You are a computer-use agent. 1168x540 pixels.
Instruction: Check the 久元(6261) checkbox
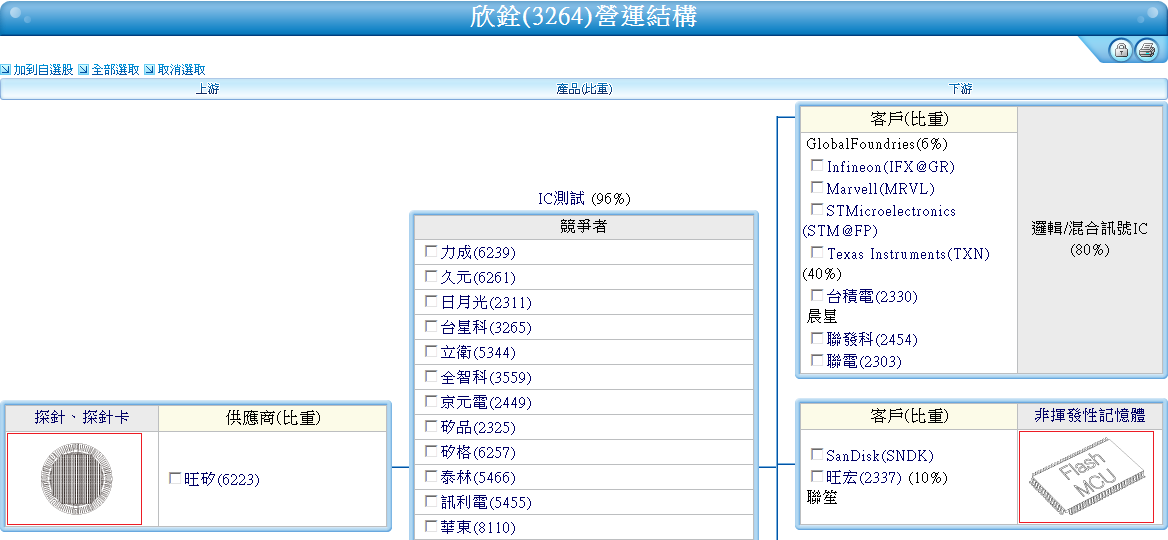click(x=431, y=276)
